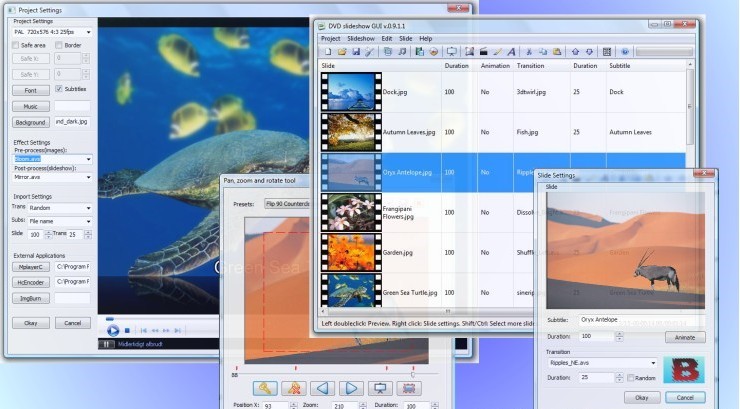The height and width of the screenshot is (409, 740).
Task: Click the clapperboard icon in toolbar
Action: (x=483, y=52)
